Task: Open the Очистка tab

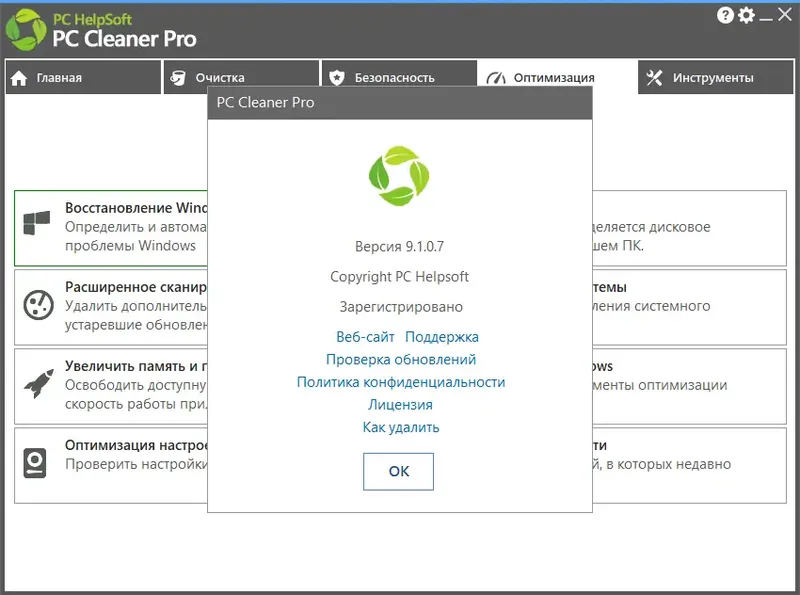Action: click(x=240, y=75)
